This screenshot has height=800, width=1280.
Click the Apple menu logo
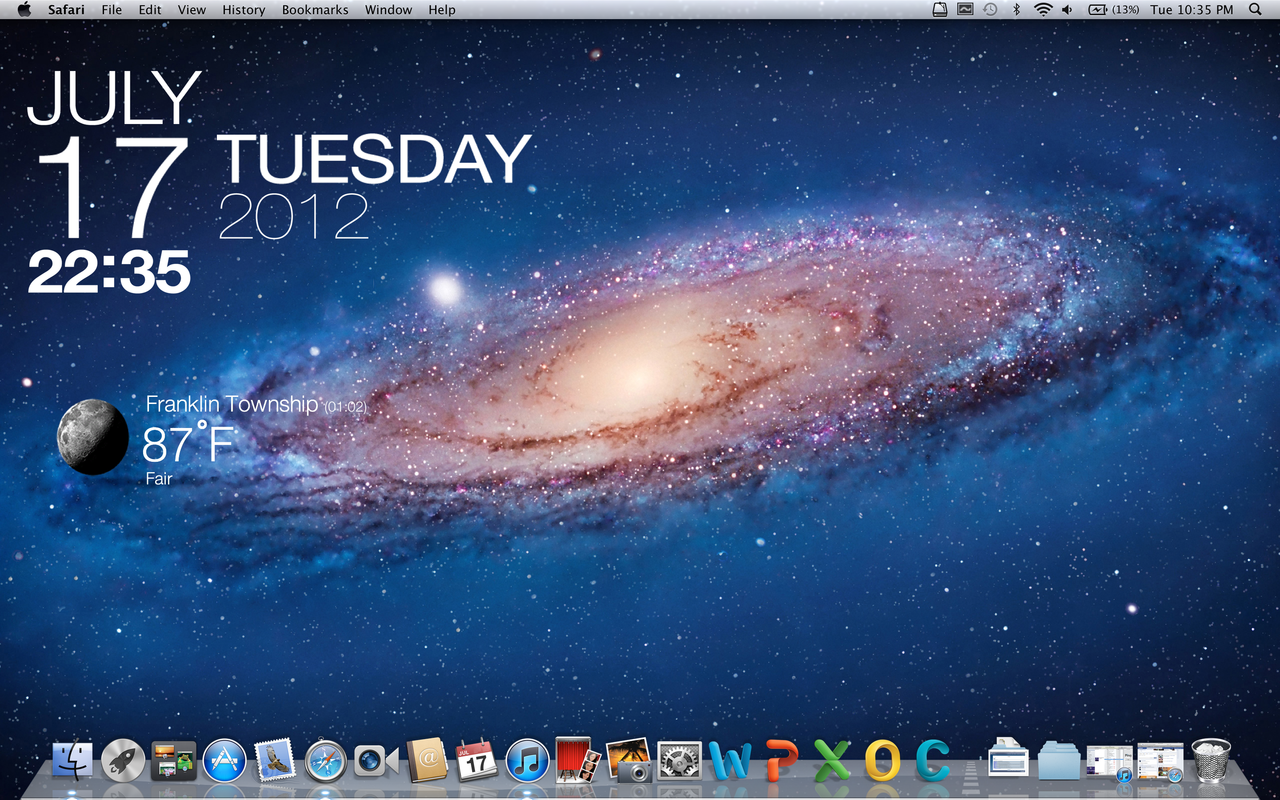coord(25,10)
